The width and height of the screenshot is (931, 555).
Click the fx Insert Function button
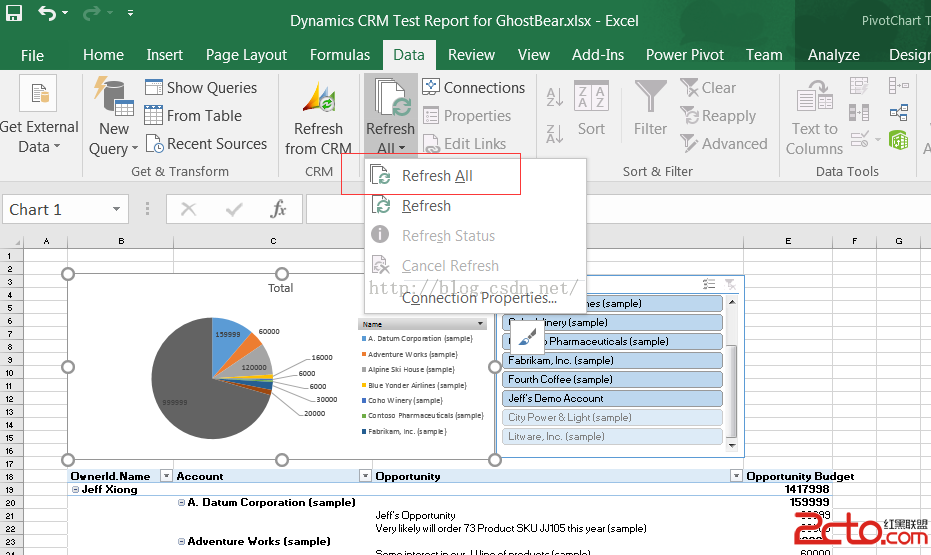point(278,209)
